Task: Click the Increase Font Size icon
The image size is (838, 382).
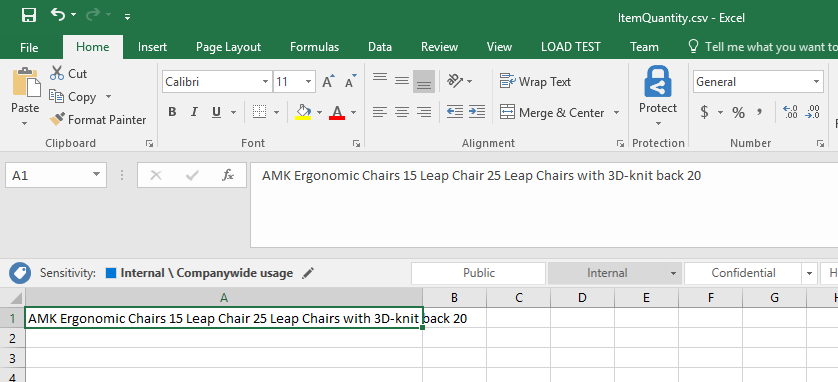Action: tap(329, 81)
